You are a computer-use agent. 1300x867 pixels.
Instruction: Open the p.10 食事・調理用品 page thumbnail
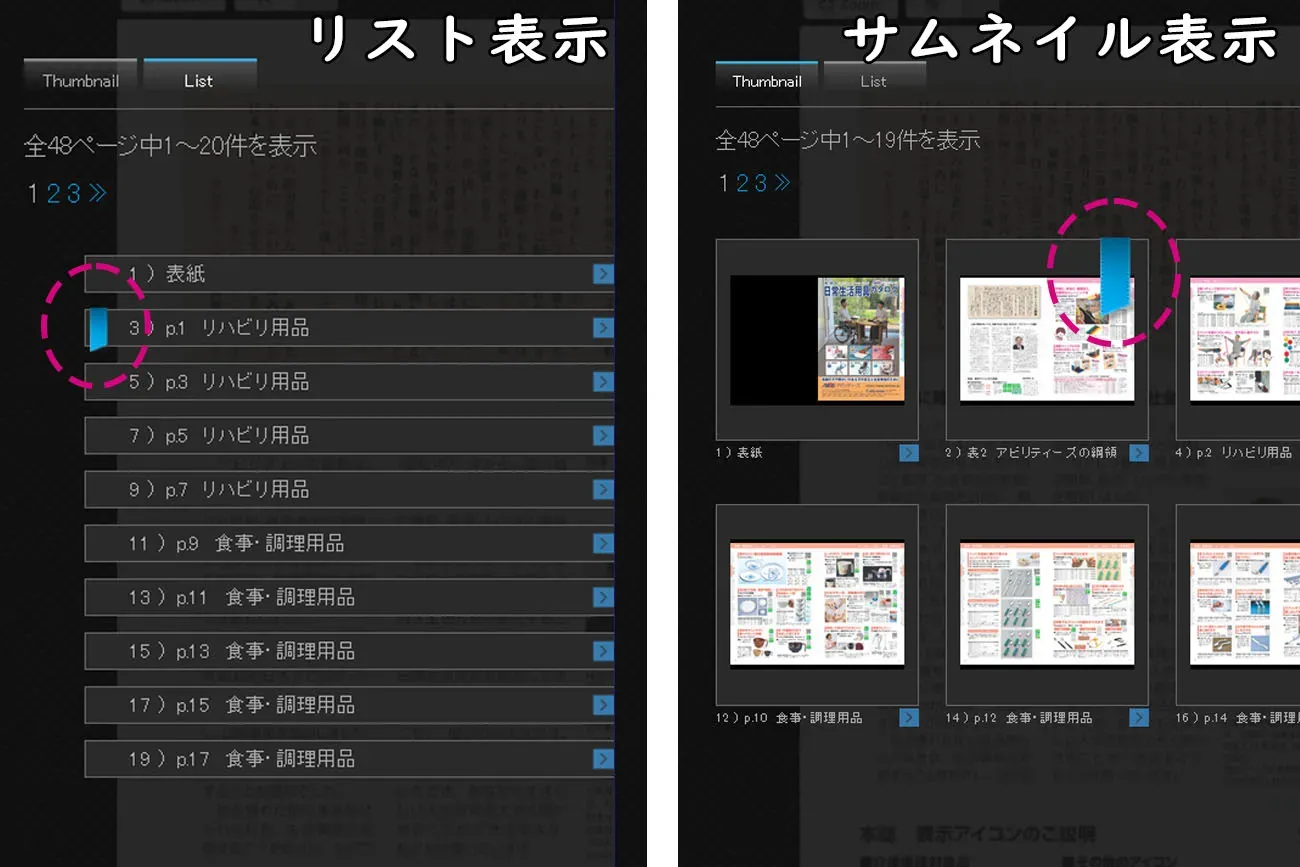click(x=817, y=604)
